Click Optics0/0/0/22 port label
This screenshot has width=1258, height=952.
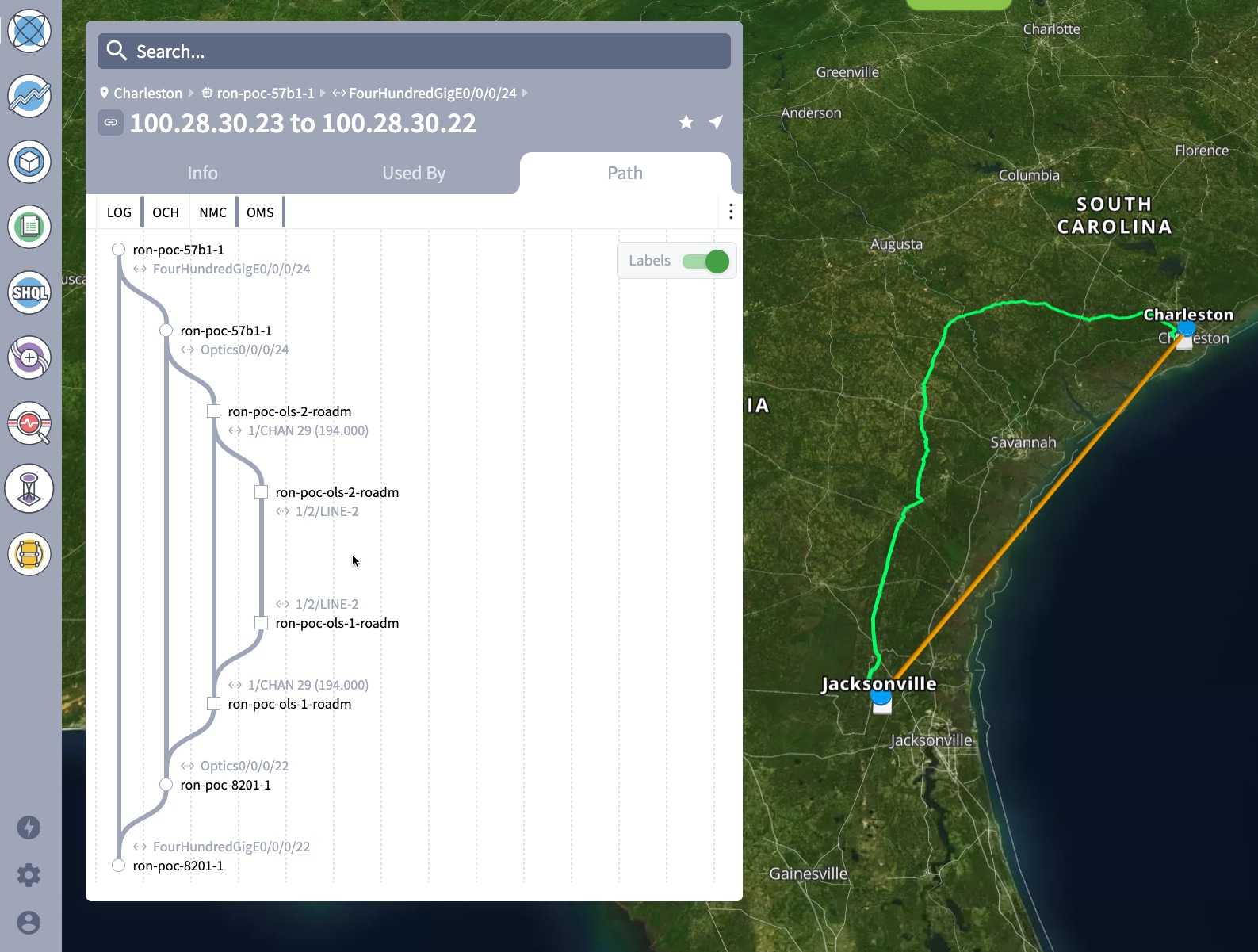[244, 766]
